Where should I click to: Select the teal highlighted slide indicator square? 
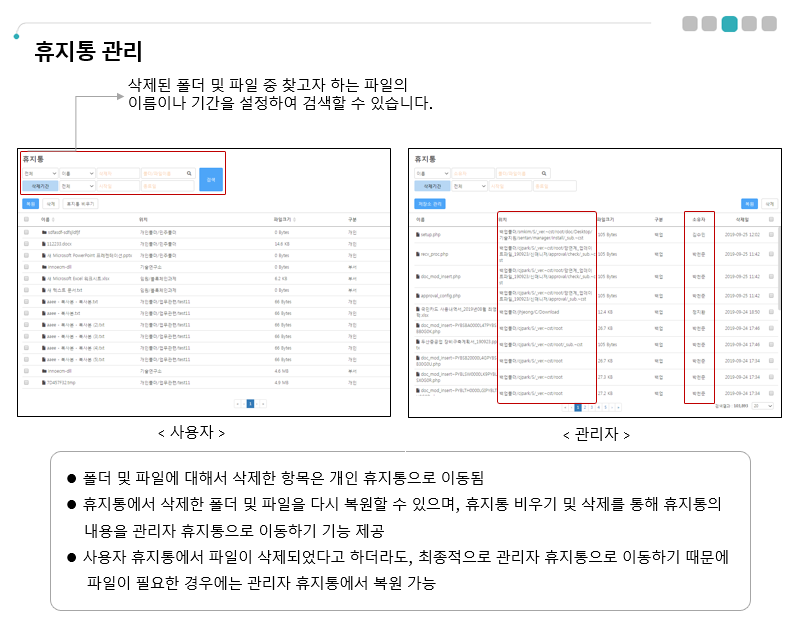(729, 23)
